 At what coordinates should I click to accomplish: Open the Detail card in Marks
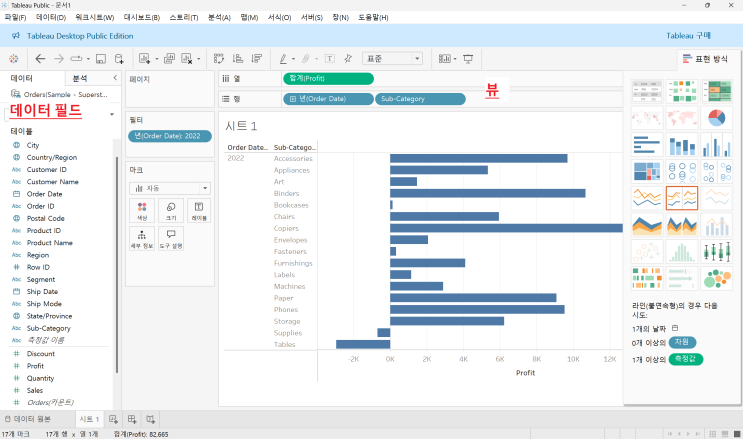(142, 238)
